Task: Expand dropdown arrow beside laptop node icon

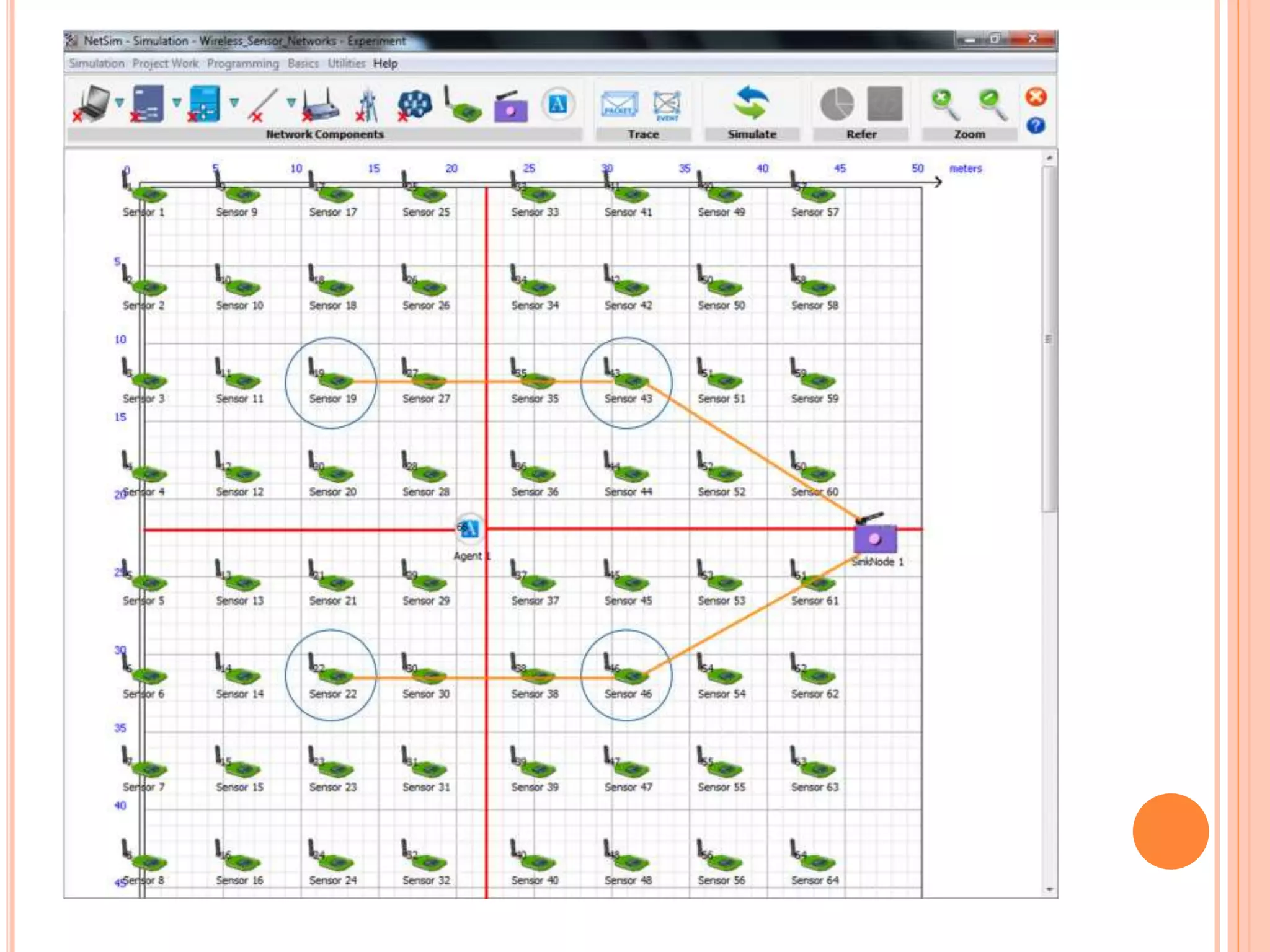Action: 120,102
